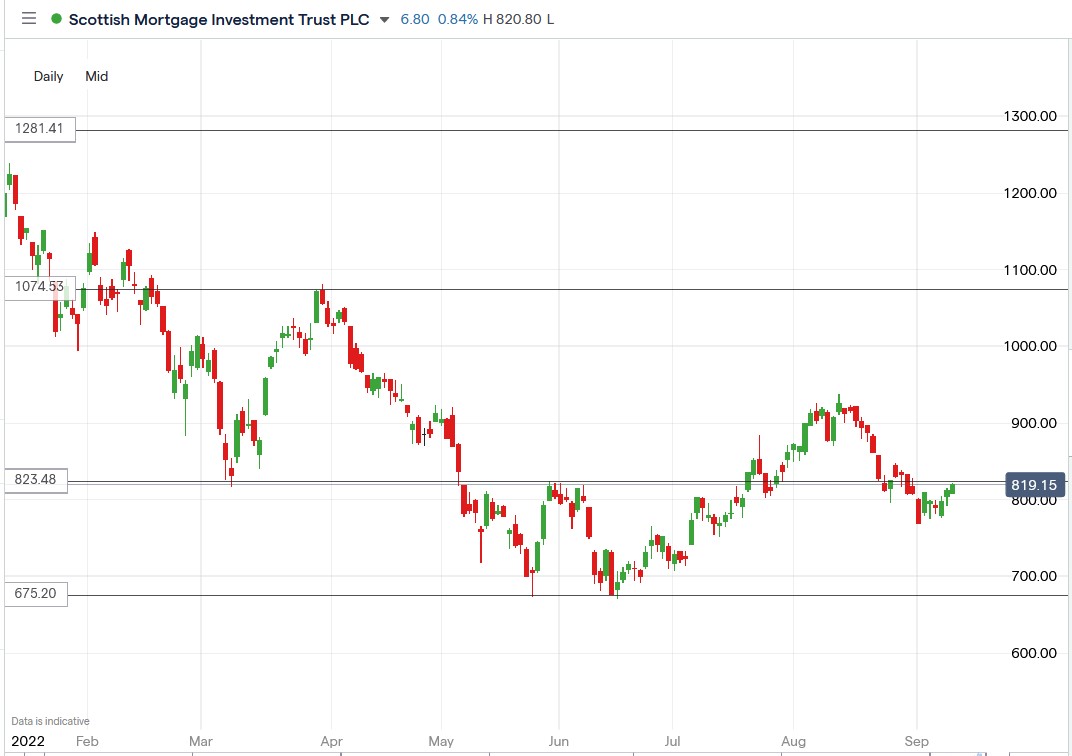Click the 6.80 price change value
Image resolution: width=1072 pixels, height=756 pixels.
point(415,18)
